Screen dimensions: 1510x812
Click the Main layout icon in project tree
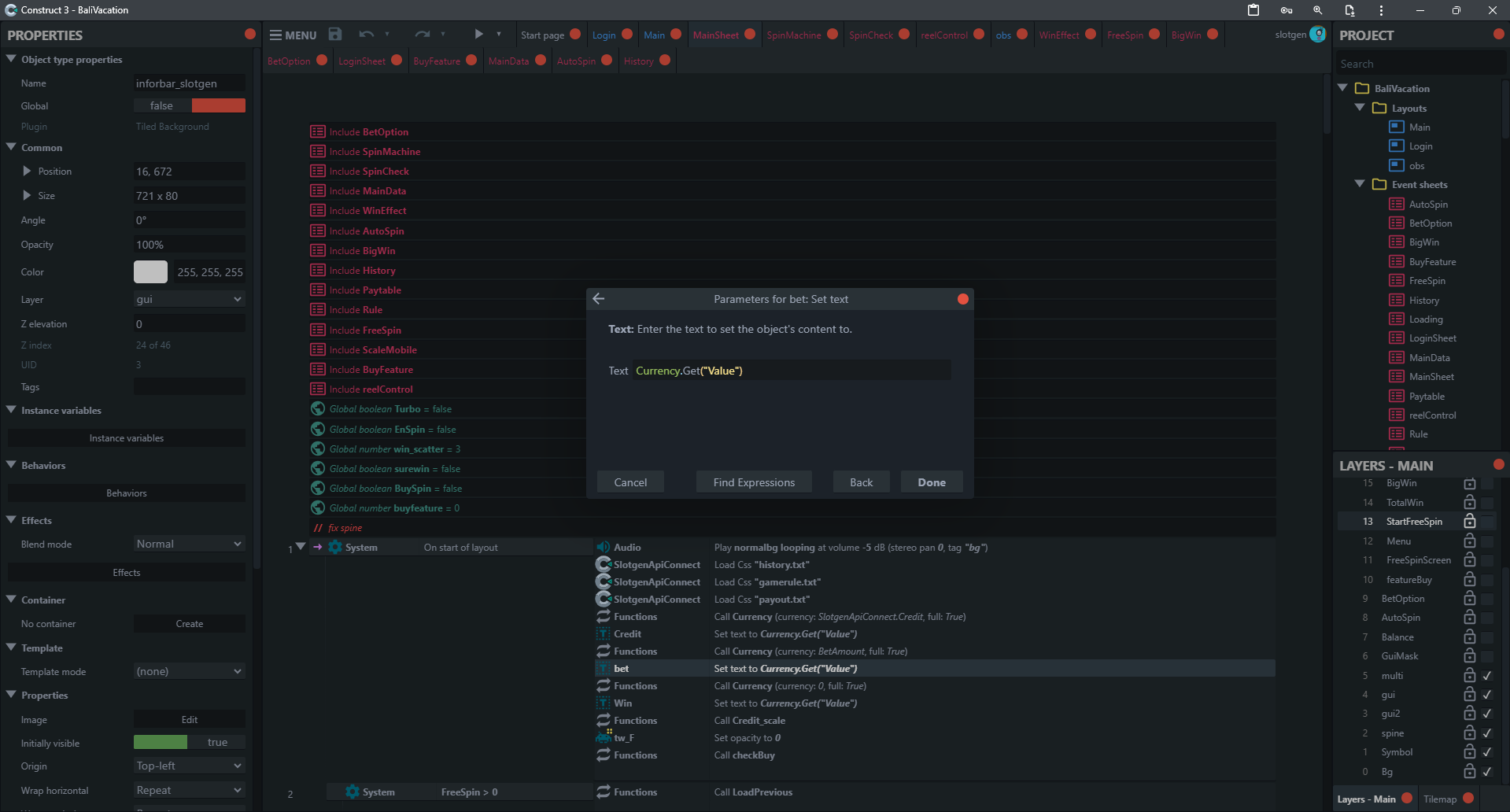tap(1397, 127)
